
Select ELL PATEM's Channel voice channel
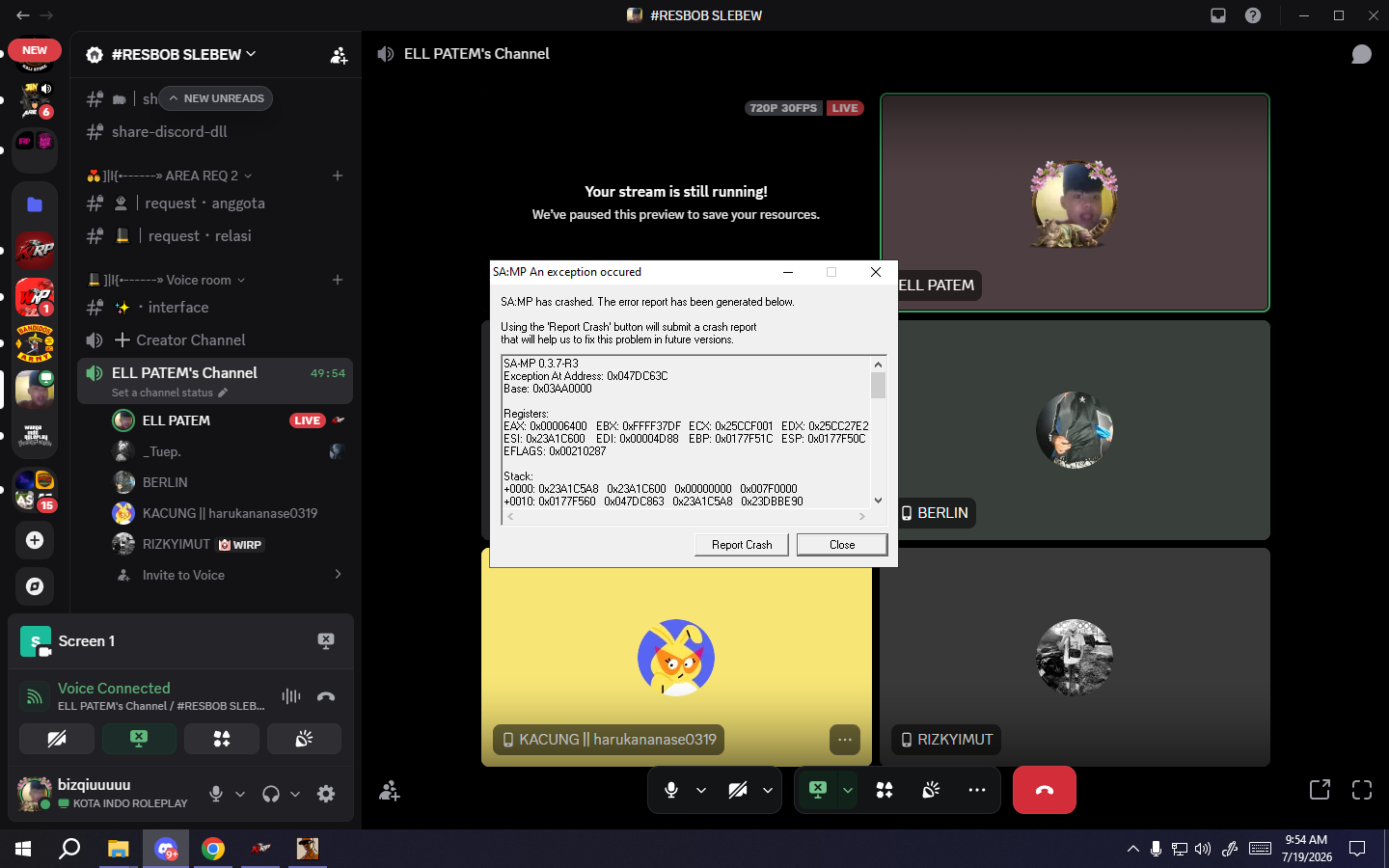215,381
